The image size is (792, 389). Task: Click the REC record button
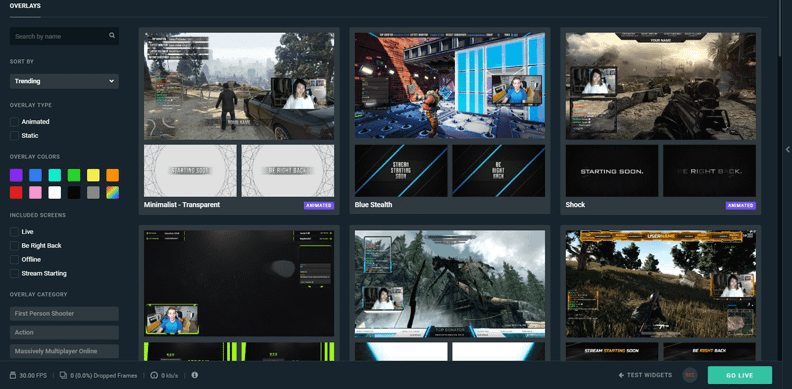(x=689, y=375)
